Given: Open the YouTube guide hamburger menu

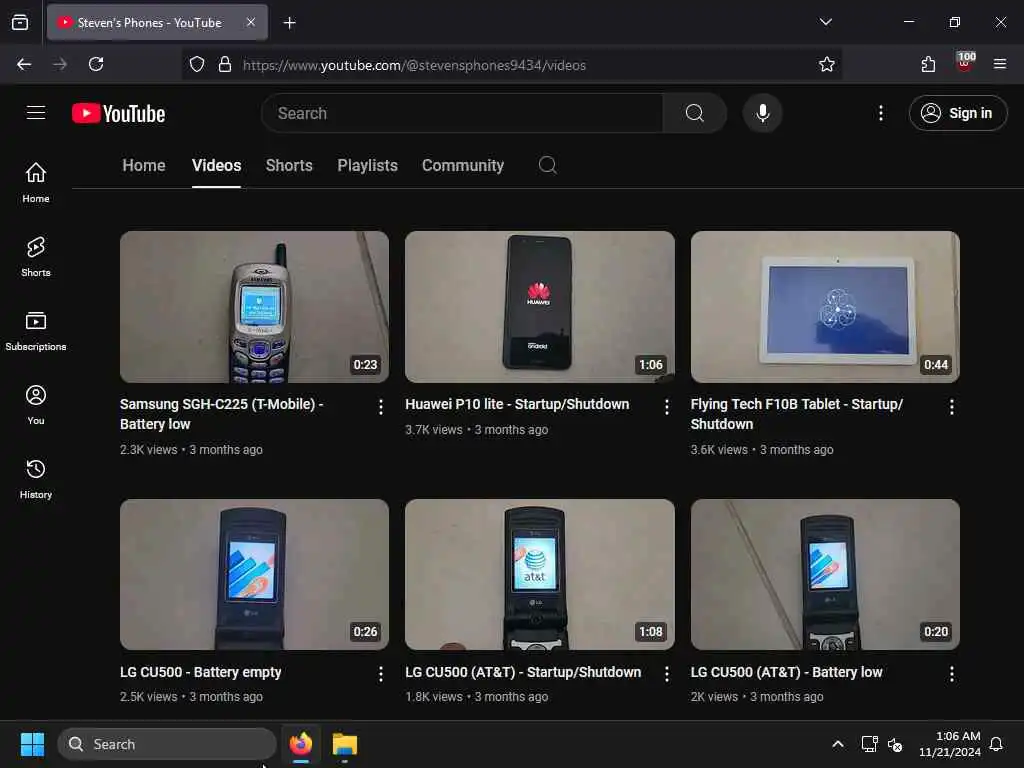Looking at the screenshot, I should click(x=36, y=113).
